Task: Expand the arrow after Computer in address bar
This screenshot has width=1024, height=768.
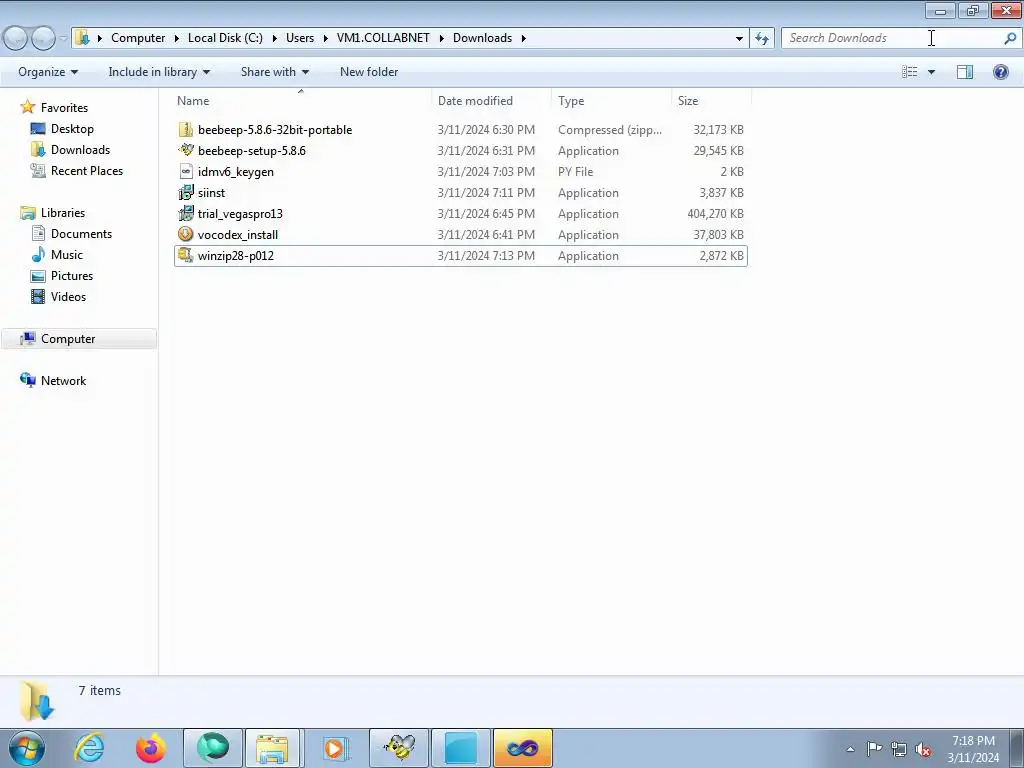Action: point(176,38)
